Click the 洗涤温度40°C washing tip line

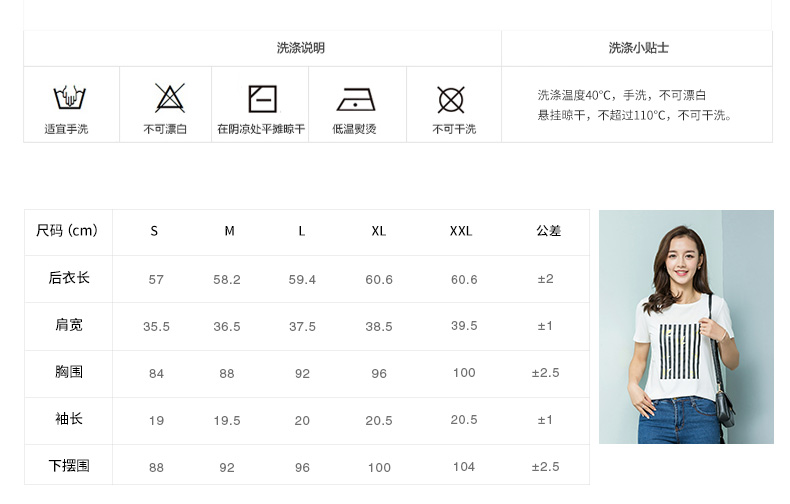[x=622, y=95]
